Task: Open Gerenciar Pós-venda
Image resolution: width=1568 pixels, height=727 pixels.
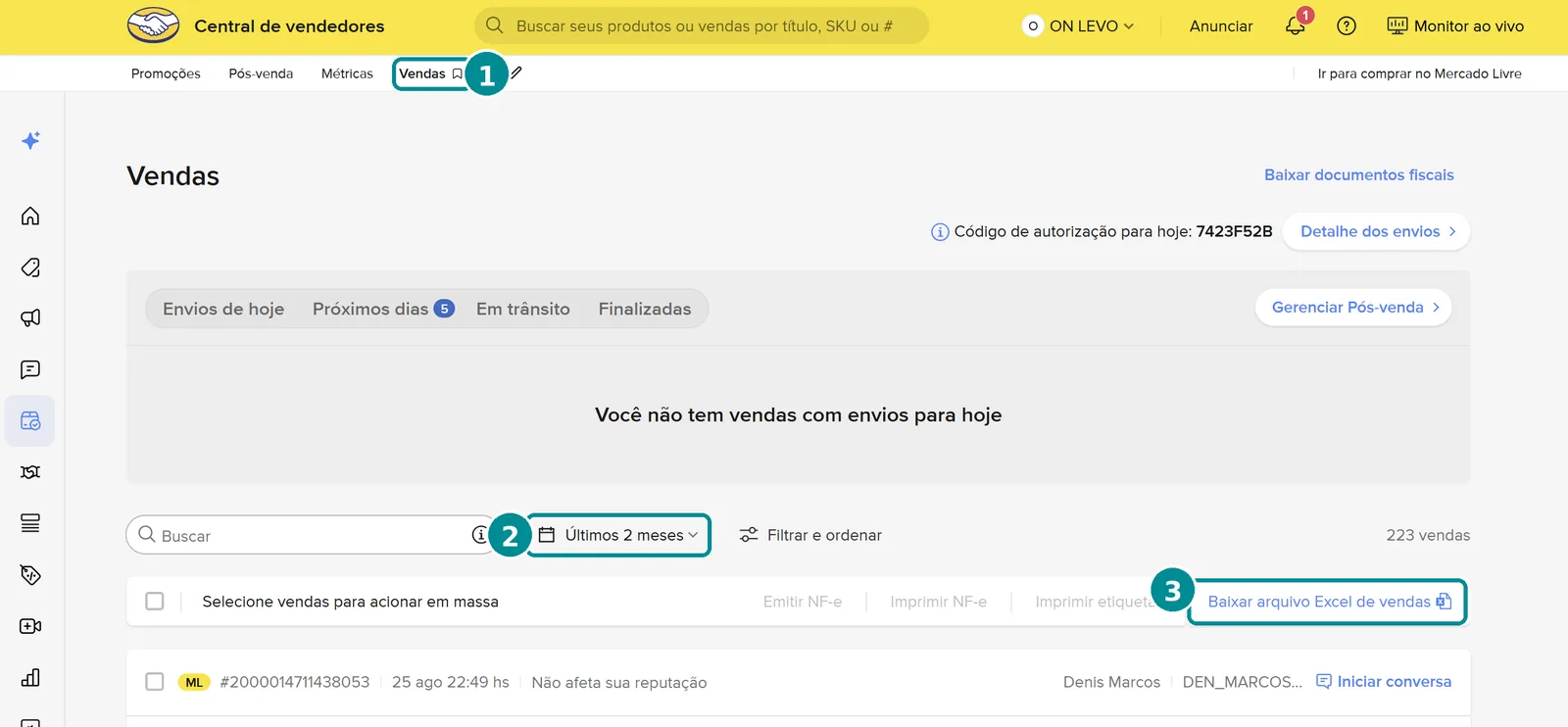Action: (x=1353, y=308)
